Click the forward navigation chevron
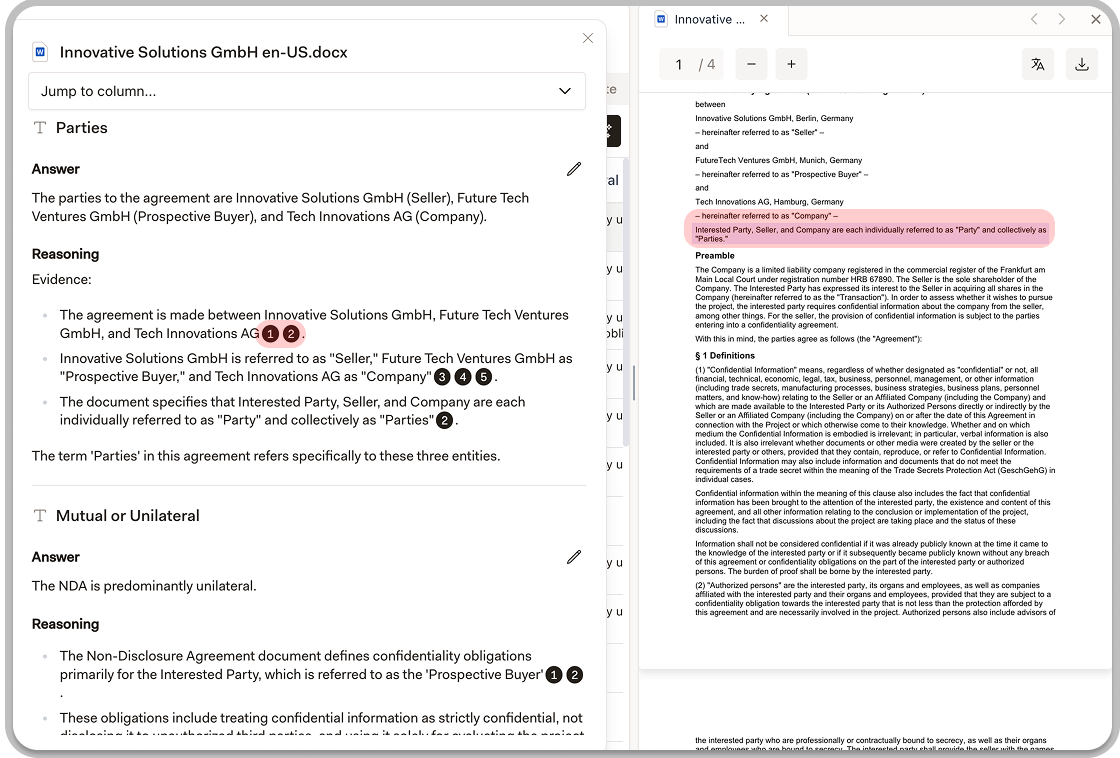This screenshot has width=1120, height=758. coord(1062,19)
